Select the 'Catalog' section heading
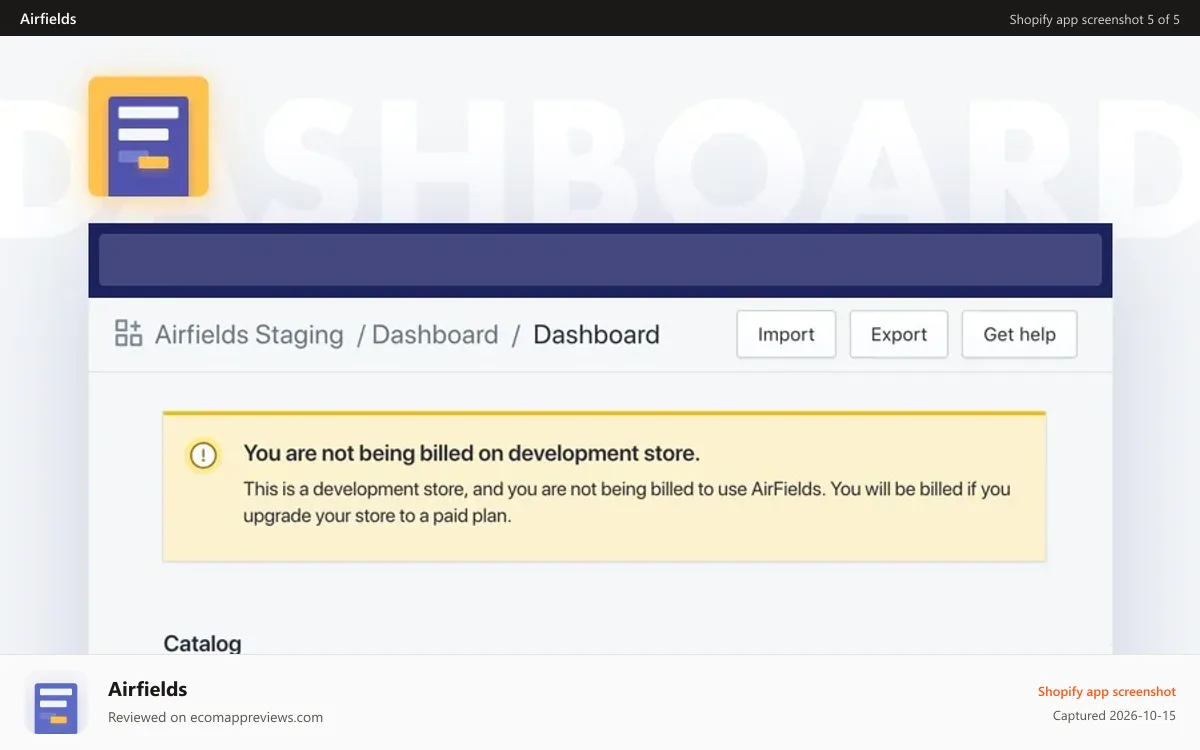The width and height of the screenshot is (1200, 750). click(202, 643)
